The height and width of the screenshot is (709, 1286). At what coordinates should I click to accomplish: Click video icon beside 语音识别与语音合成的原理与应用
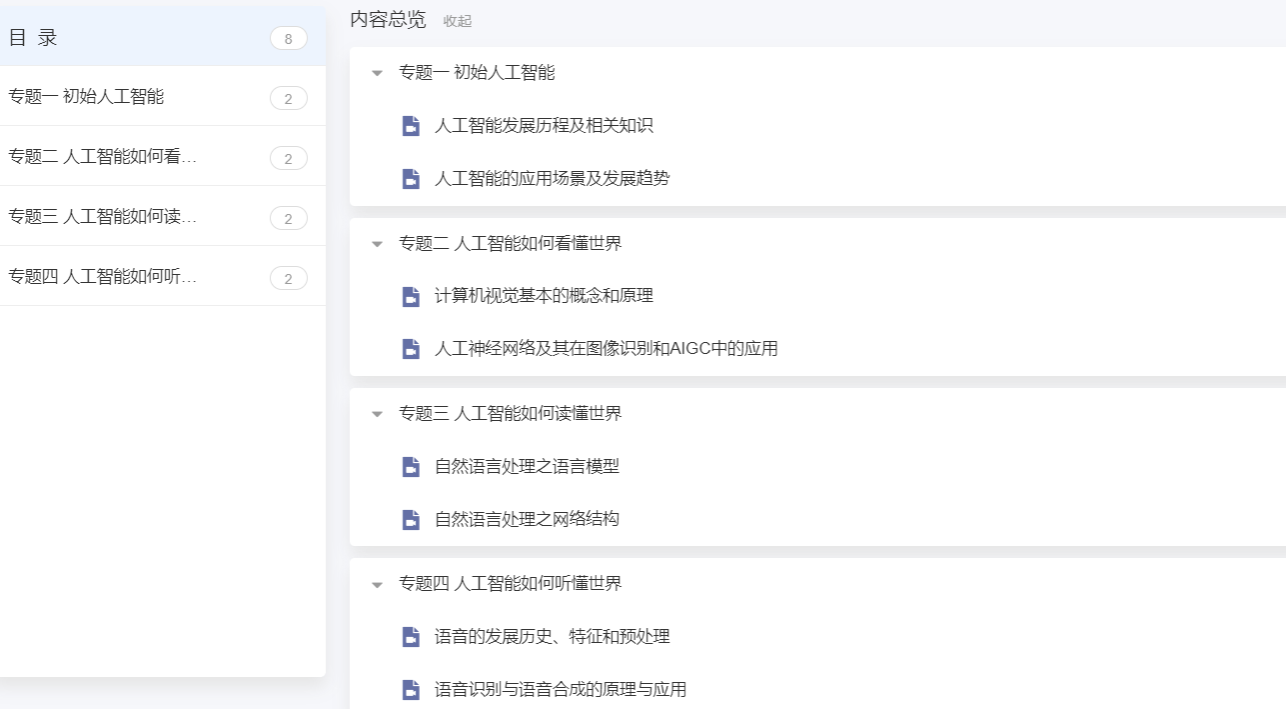click(410, 690)
